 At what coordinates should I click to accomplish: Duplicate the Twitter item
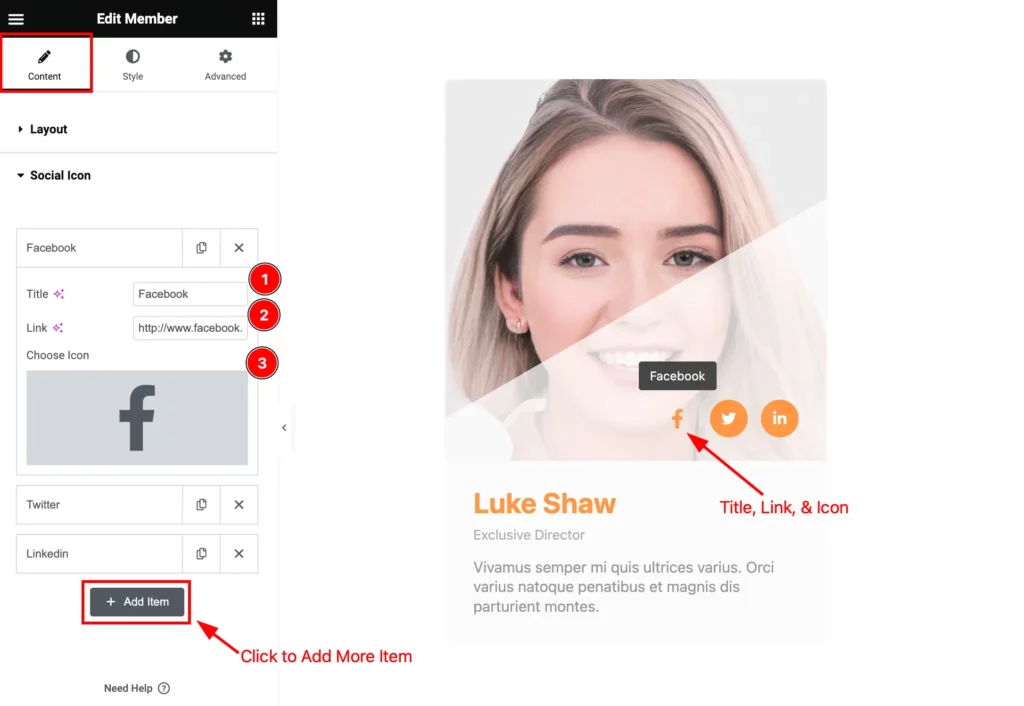[201, 505]
